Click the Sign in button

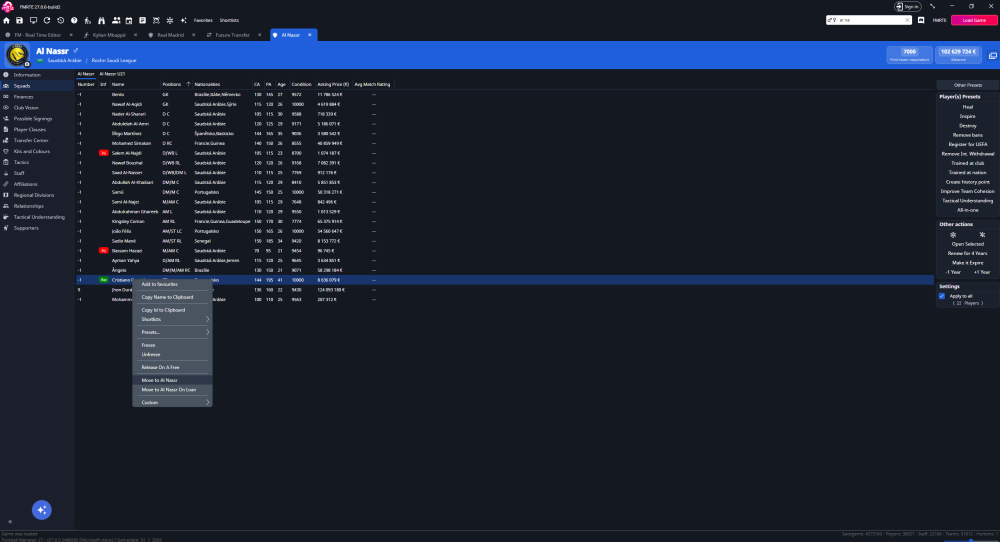[x=908, y=6]
